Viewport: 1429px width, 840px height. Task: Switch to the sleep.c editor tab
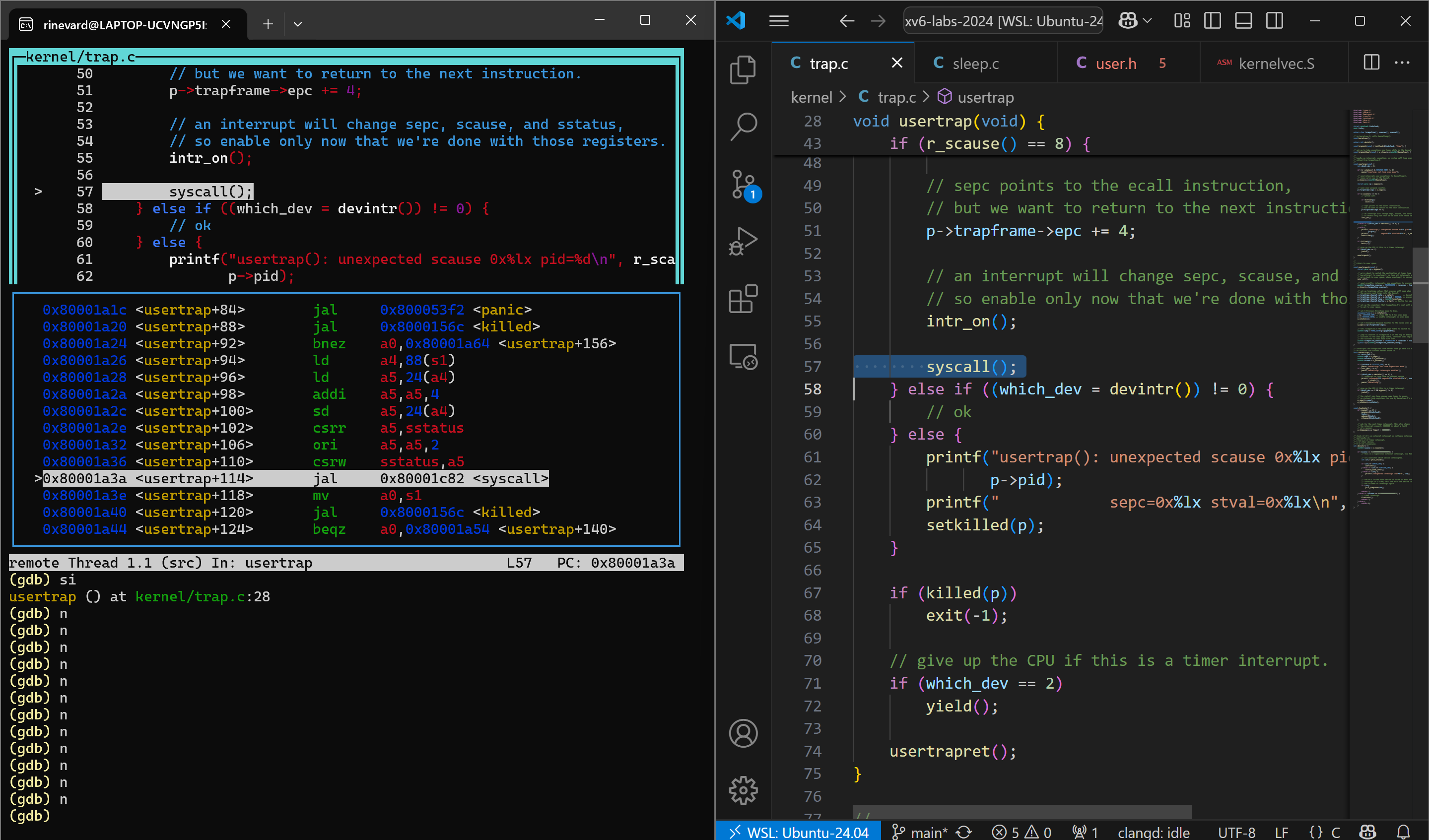pyautogui.click(x=975, y=64)
